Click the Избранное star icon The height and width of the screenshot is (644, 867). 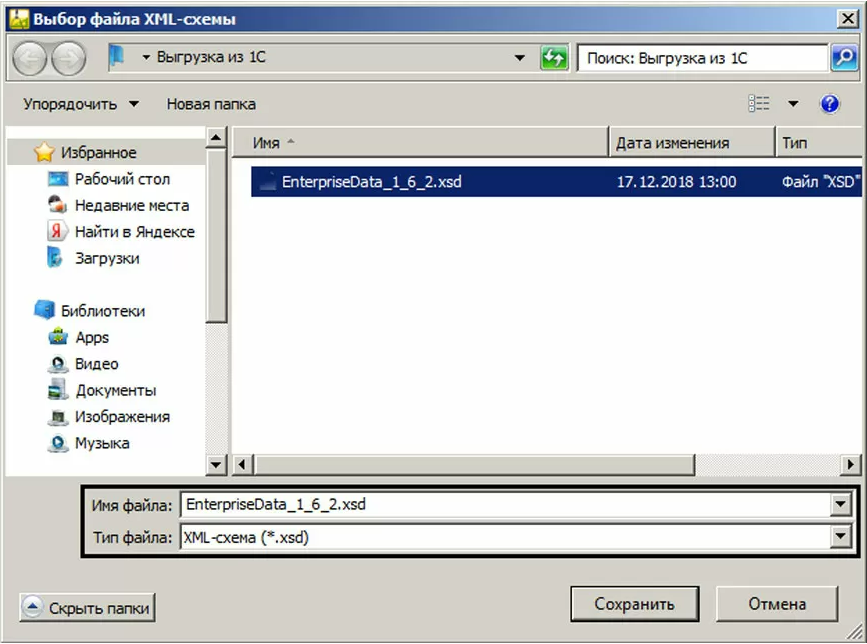point(44,152)
